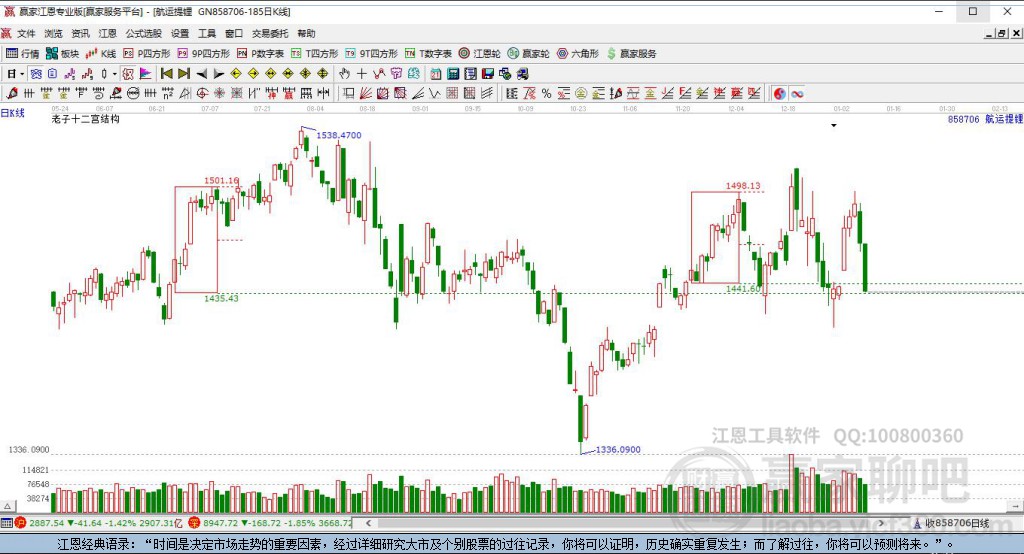The width and height of the screenshot is (1024, 554).
Task: Click horizontal scrollbar left arrow
Action: [x=369, y=523]
